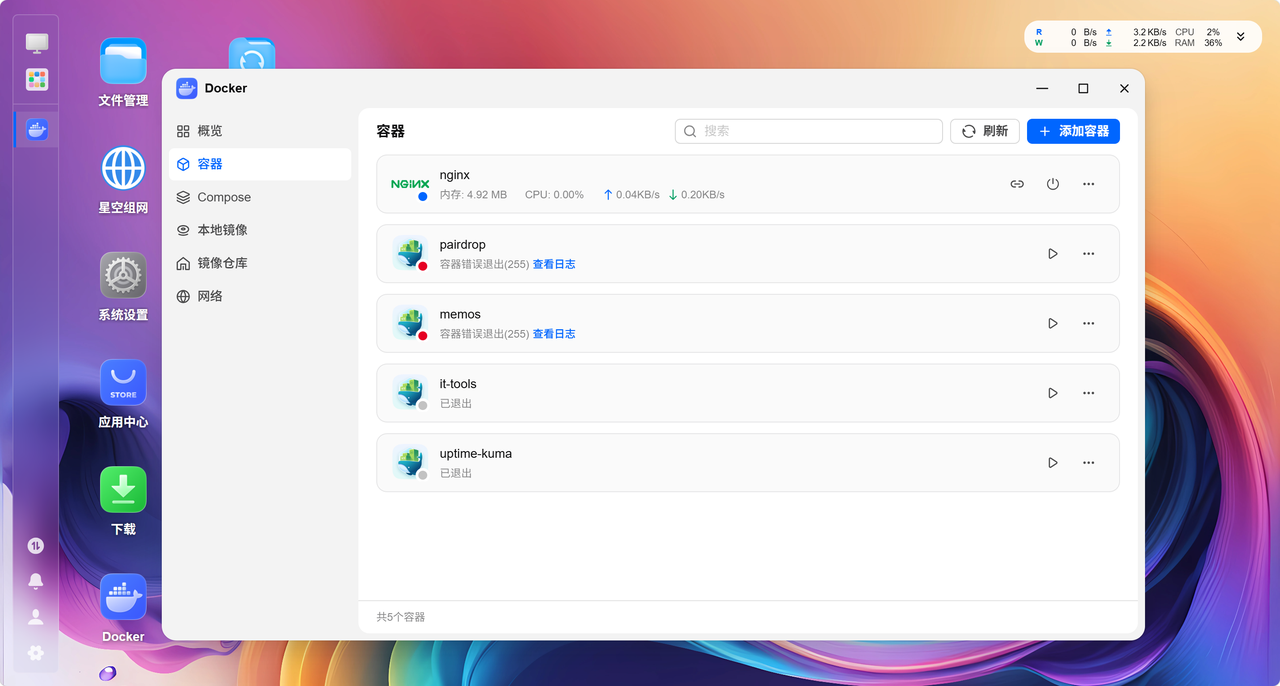Viewport: 1280px width, 686px height.
Task: Open the user account icon in dock
Action: tap(36, 617)
